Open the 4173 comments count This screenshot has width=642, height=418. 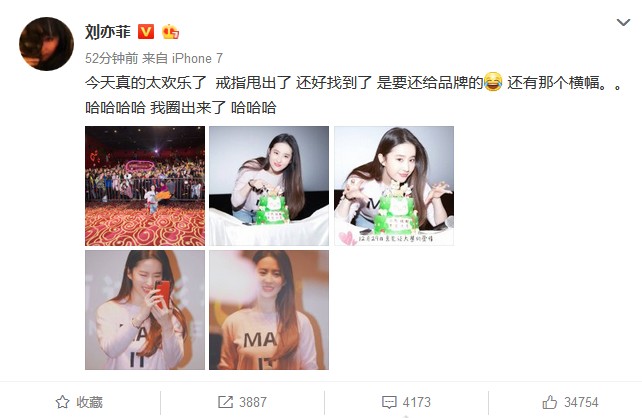tap(417, 402)
